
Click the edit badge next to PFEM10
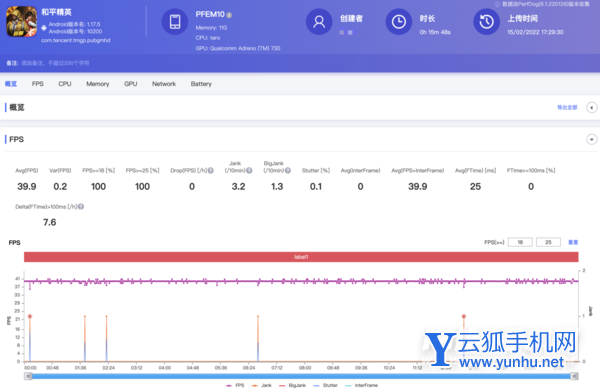coord(229,15)
